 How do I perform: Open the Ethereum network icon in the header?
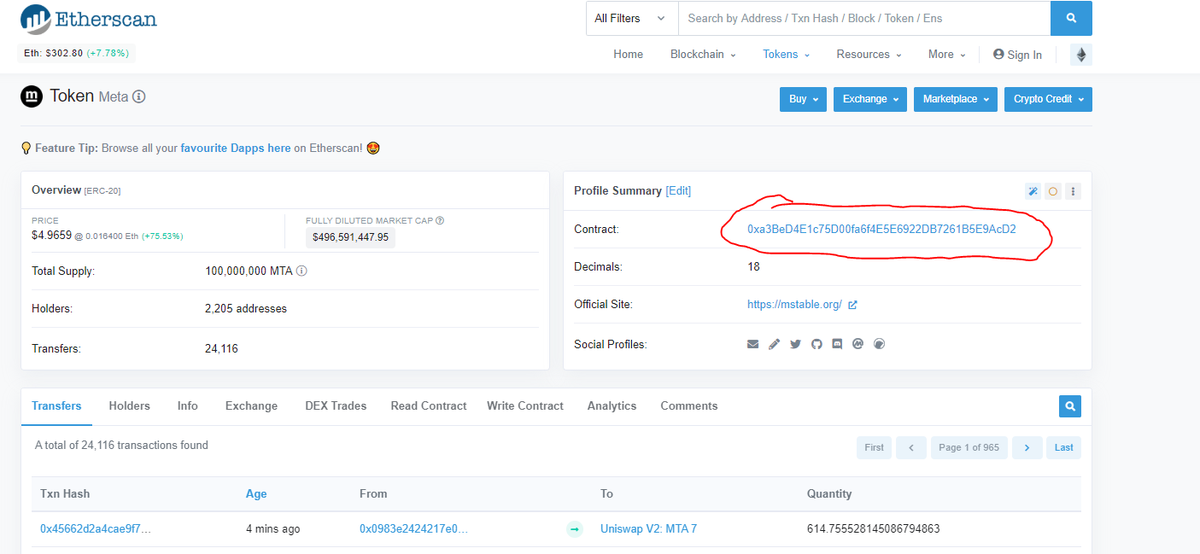coord(1081,55)
